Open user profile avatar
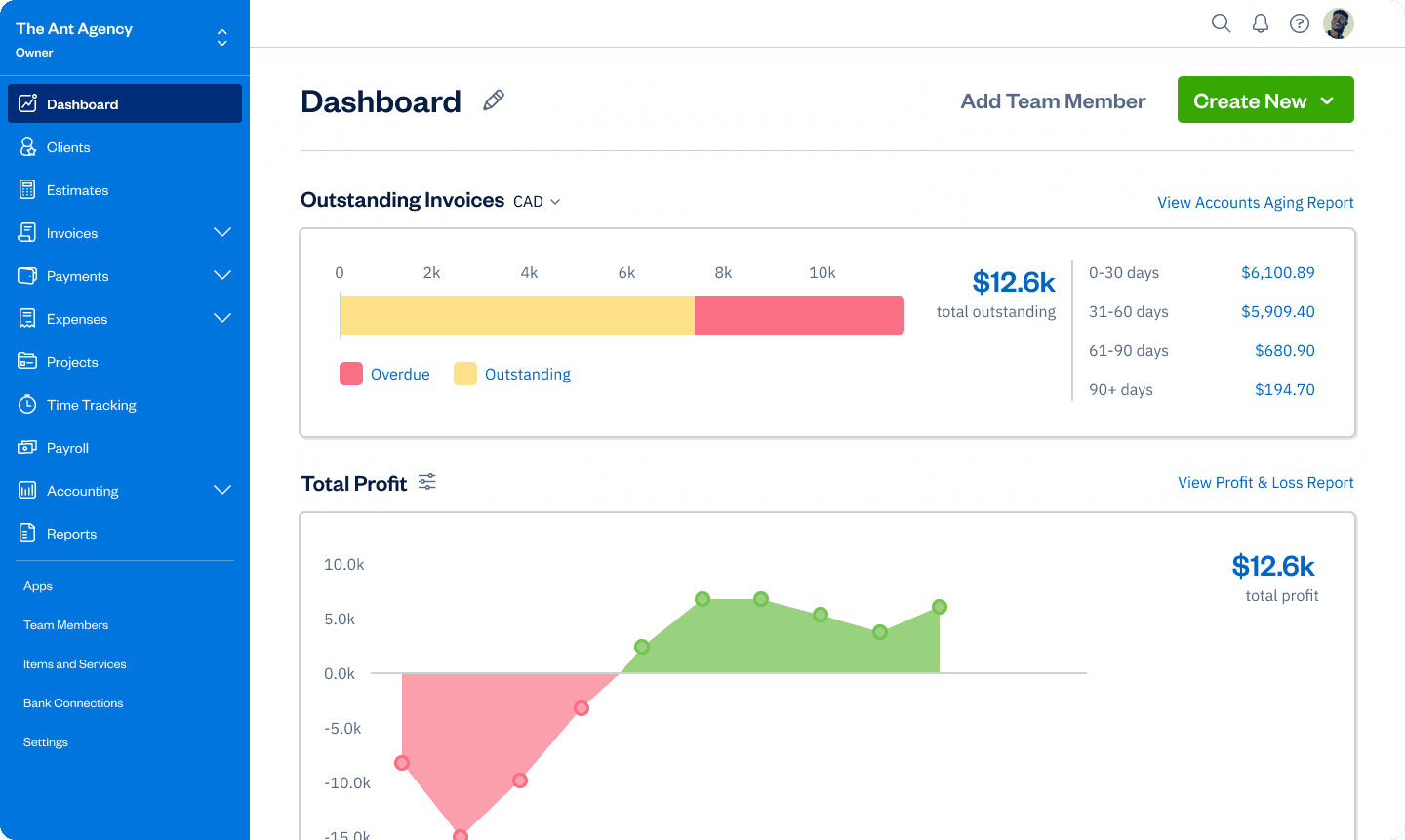Viewport: 1405px width, 840px height. coord(1339,23)
